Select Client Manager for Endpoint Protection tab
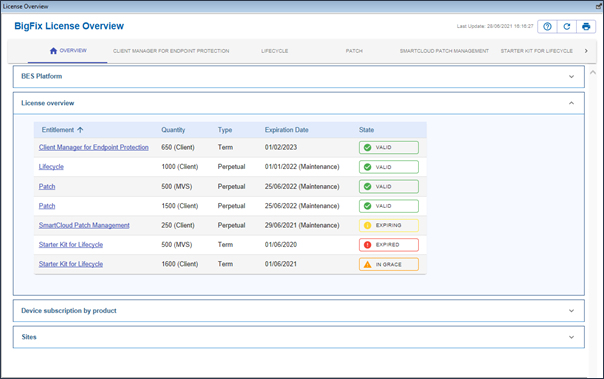Viewport: 604px width, 379px height. click(x=171, y=51)
